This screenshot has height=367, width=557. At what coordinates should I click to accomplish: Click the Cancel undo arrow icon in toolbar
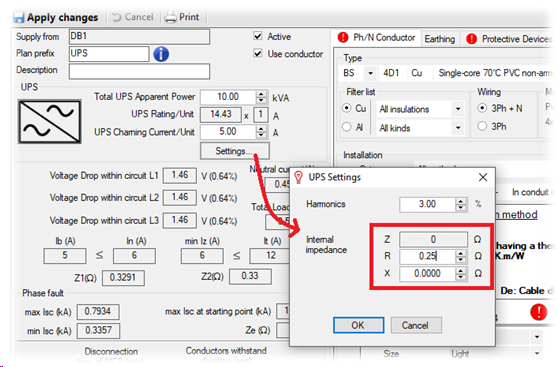point(117,17)
